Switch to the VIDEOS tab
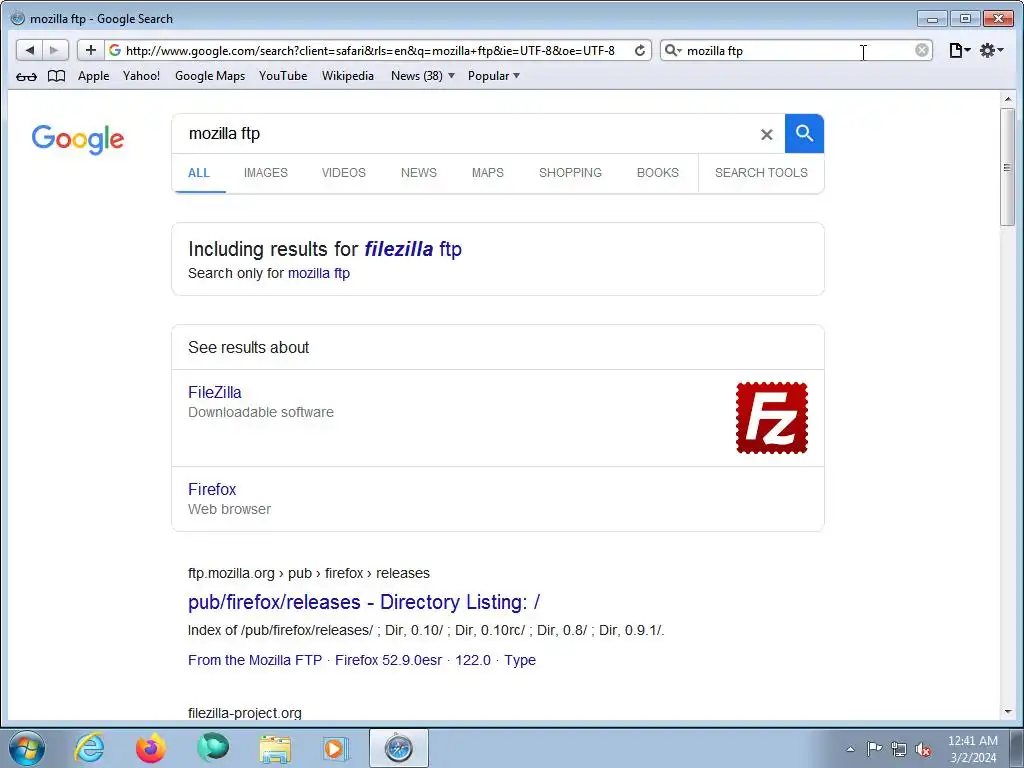This screenshot has width=1024, height=768. pyautogui.click(x=344, y=173)
